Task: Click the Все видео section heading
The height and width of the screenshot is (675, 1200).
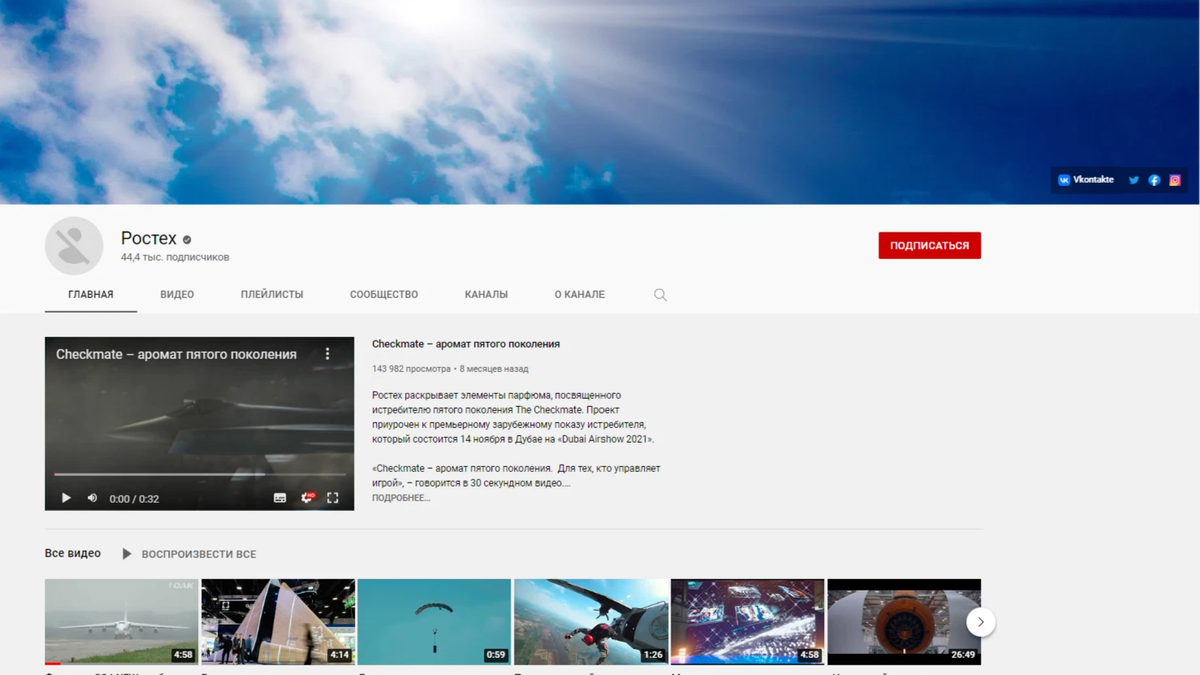Action: 73,553
